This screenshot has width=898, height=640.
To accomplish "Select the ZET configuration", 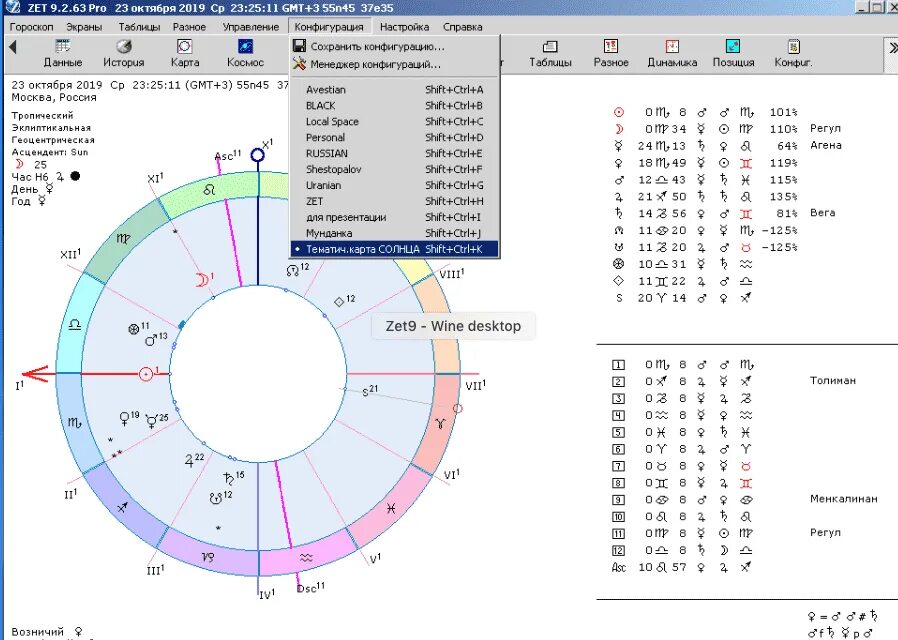I will 395,202.
